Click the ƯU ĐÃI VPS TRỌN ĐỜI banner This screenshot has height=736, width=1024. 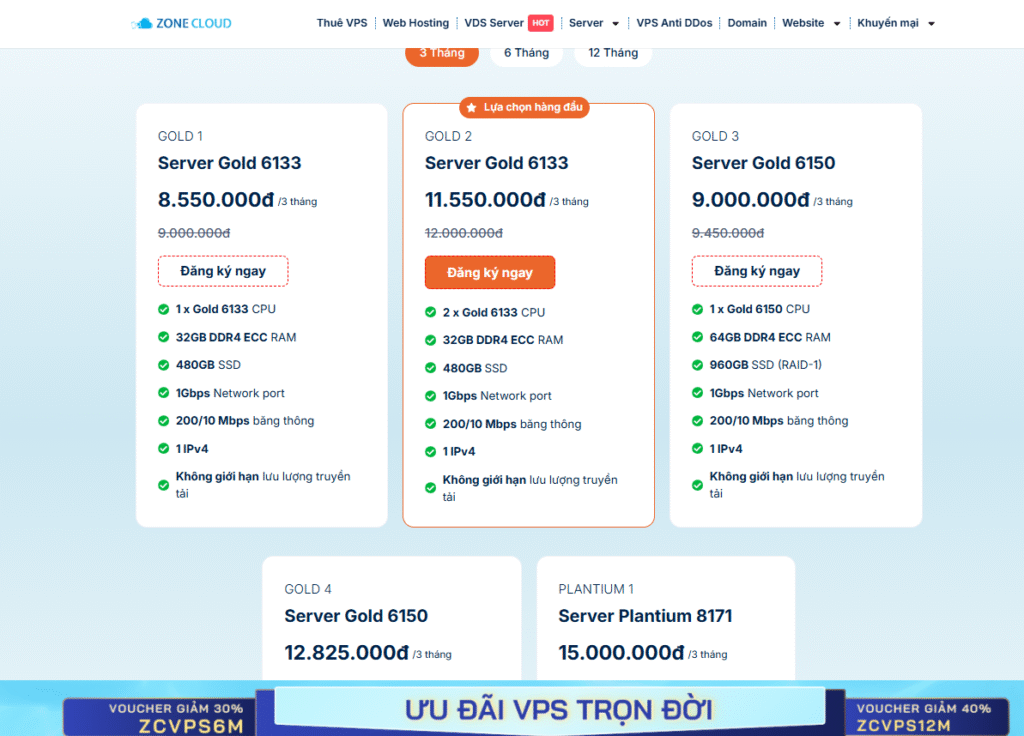click(558, 711)
